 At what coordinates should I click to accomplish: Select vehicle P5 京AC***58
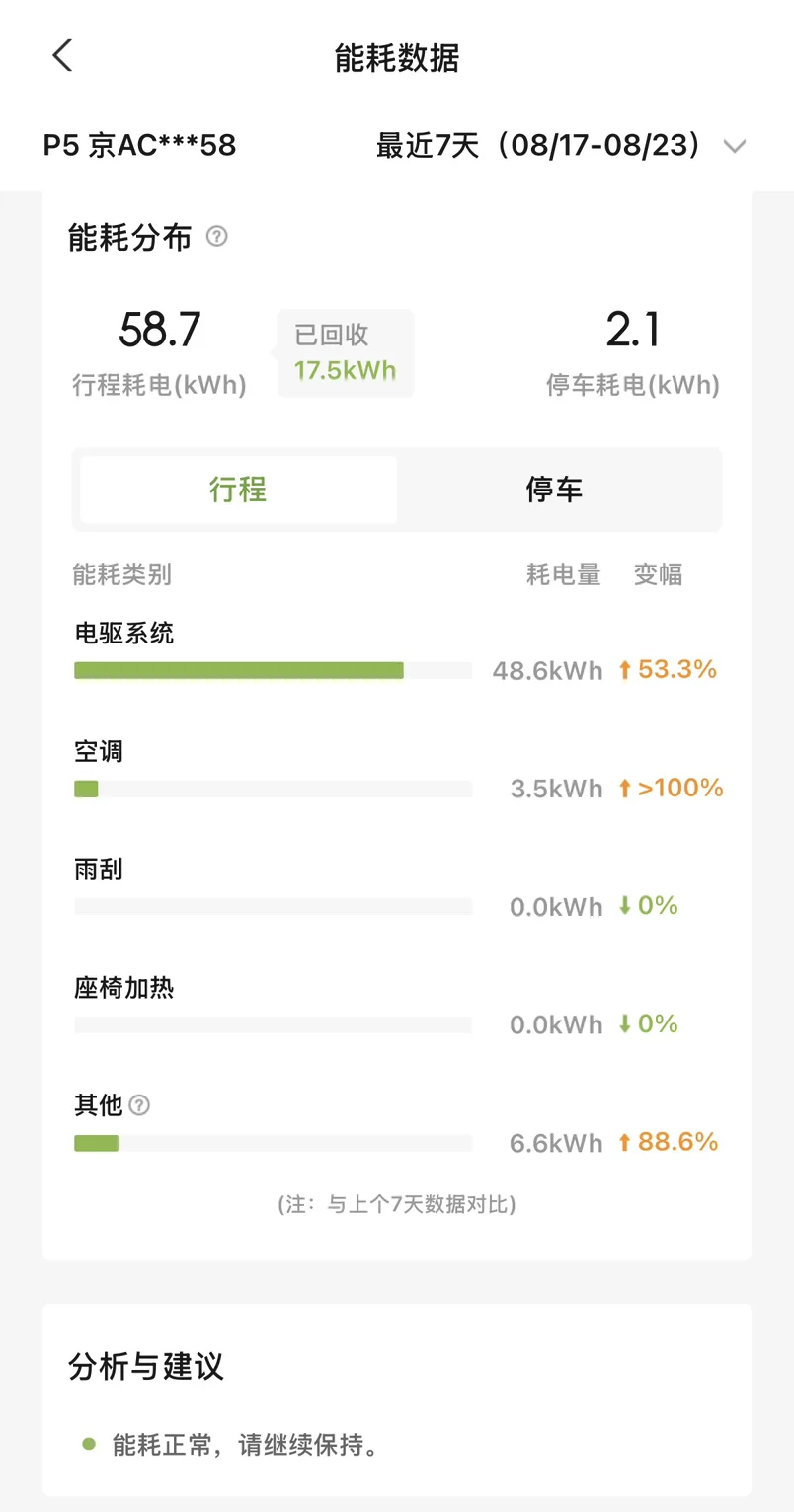point(139,146)
